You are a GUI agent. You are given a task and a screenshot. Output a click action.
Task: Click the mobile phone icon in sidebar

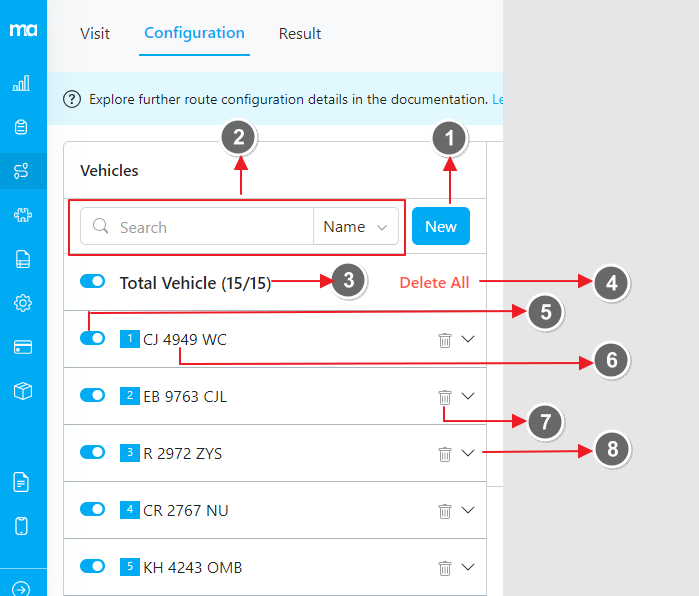point(21,526)
